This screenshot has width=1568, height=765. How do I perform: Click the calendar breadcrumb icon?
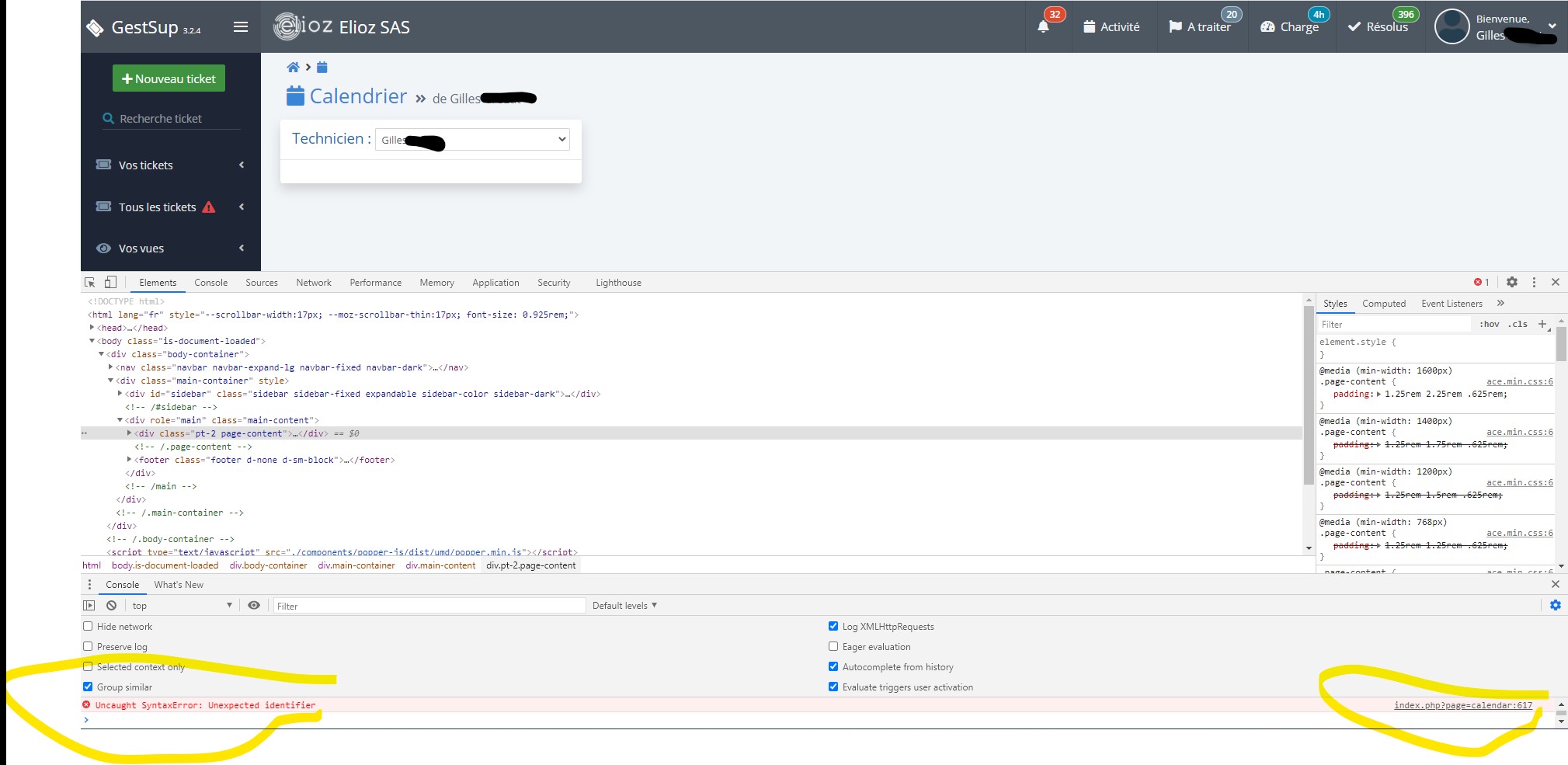tap(322, 68)
